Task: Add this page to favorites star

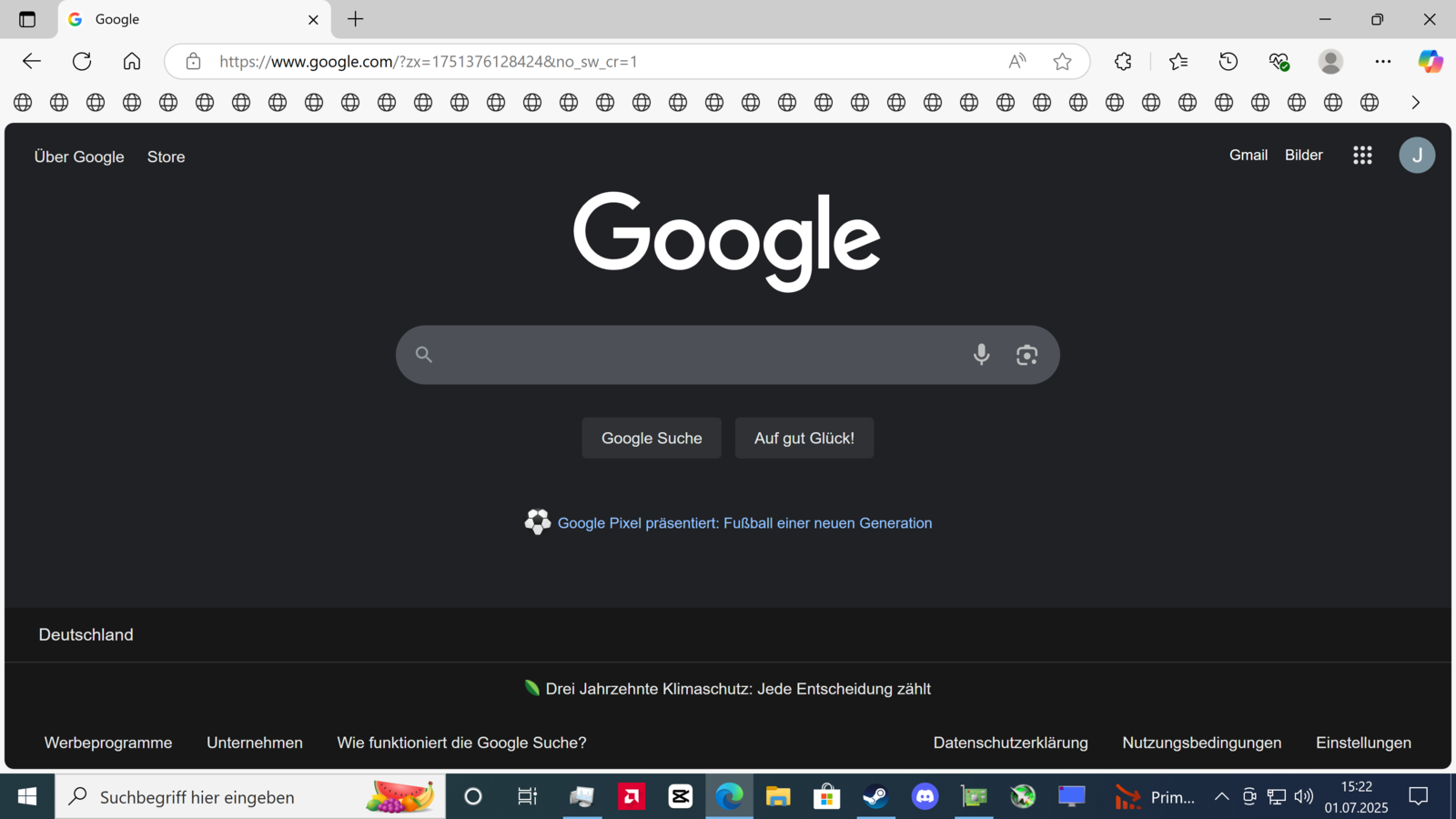Action: [1062, 61]
